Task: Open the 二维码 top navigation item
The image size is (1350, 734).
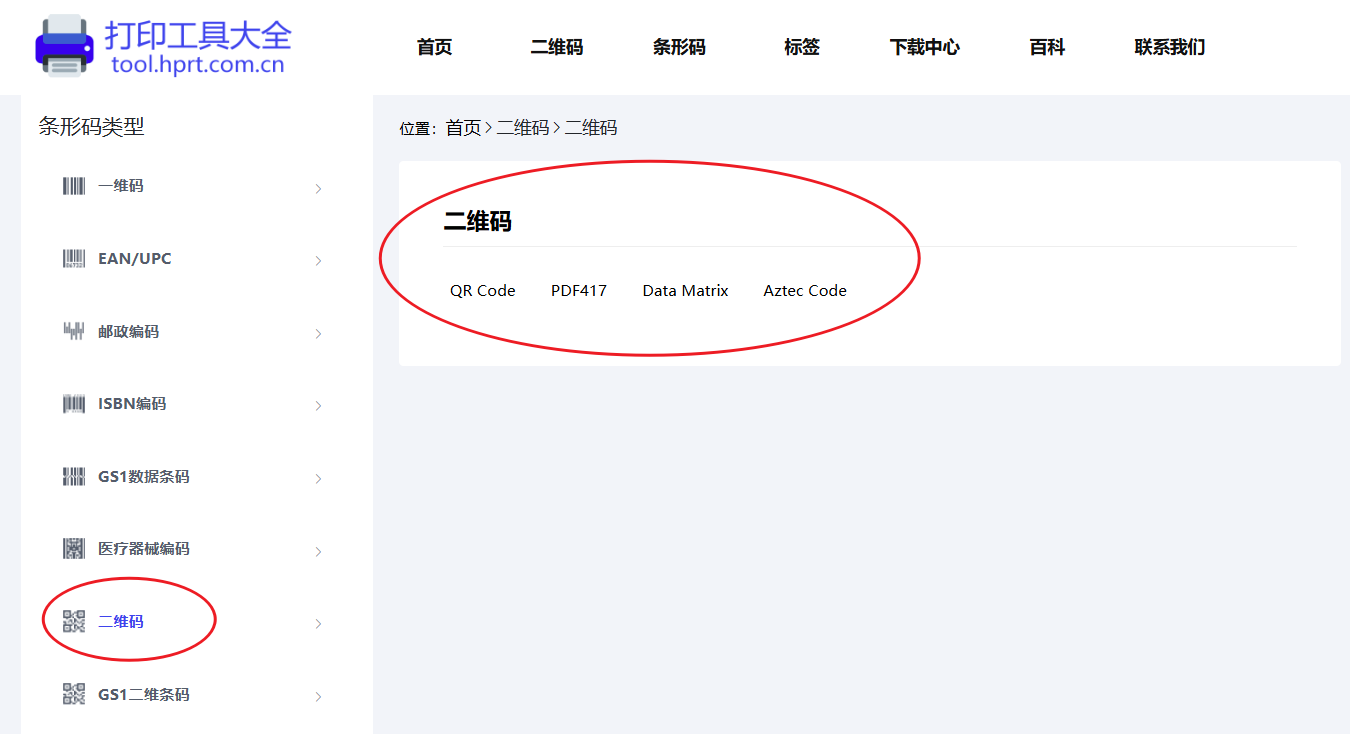Action: 557,47
